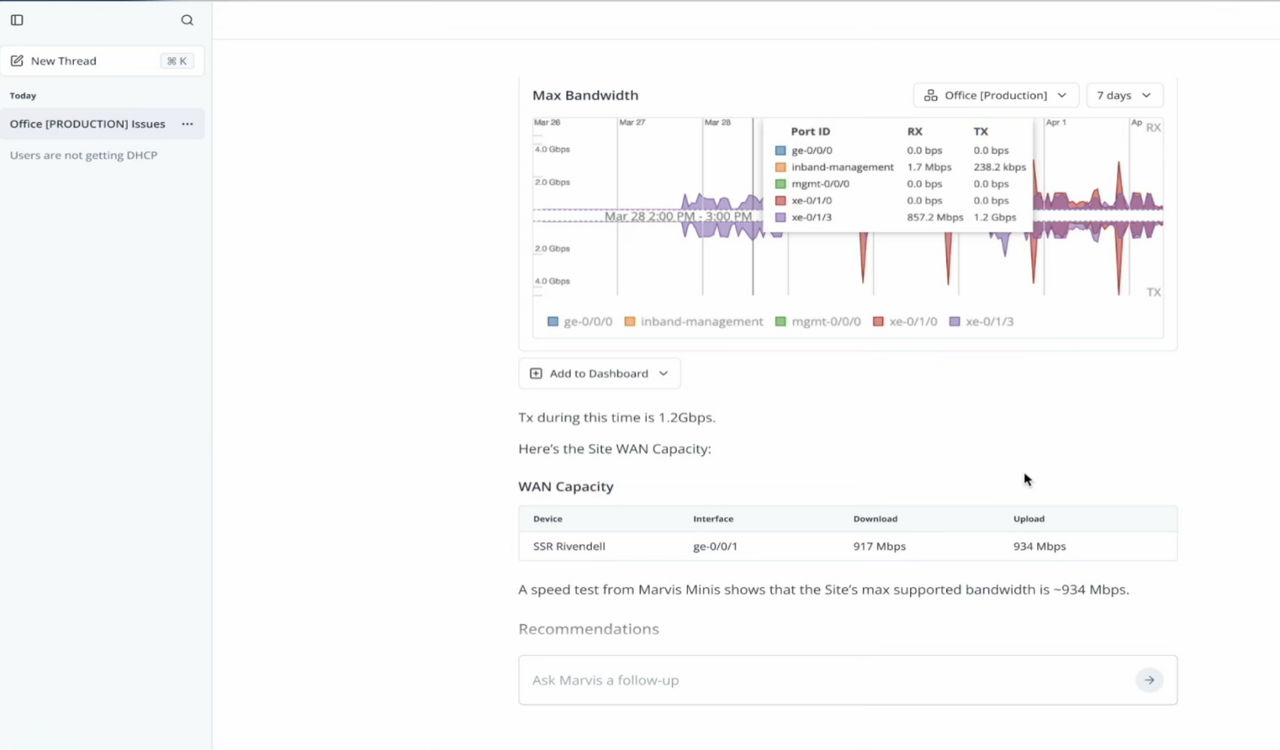This screenshot has height=750, width=1280.
Task: Open the 7 days time range dropdown
Action: coord(1124,94)
